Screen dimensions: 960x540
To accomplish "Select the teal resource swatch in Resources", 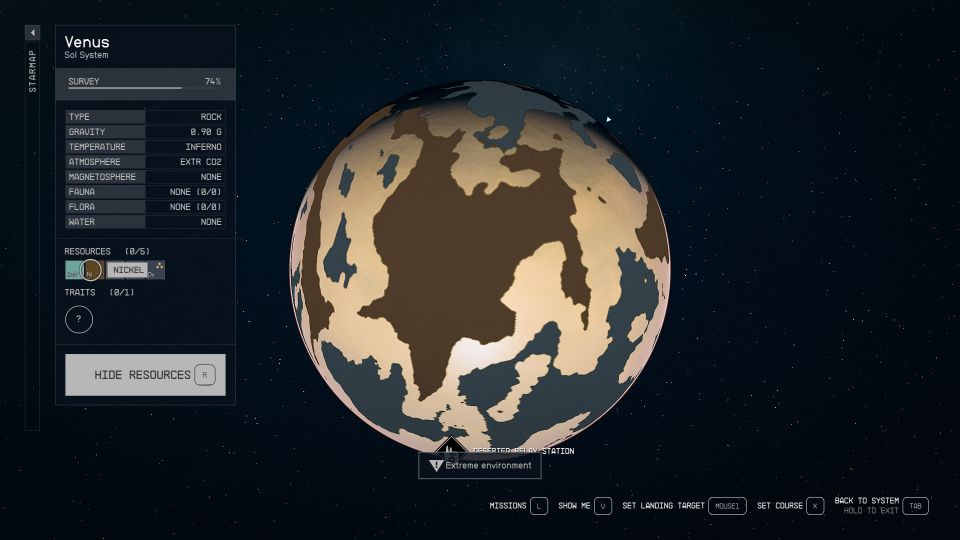I will pos(72,270).
